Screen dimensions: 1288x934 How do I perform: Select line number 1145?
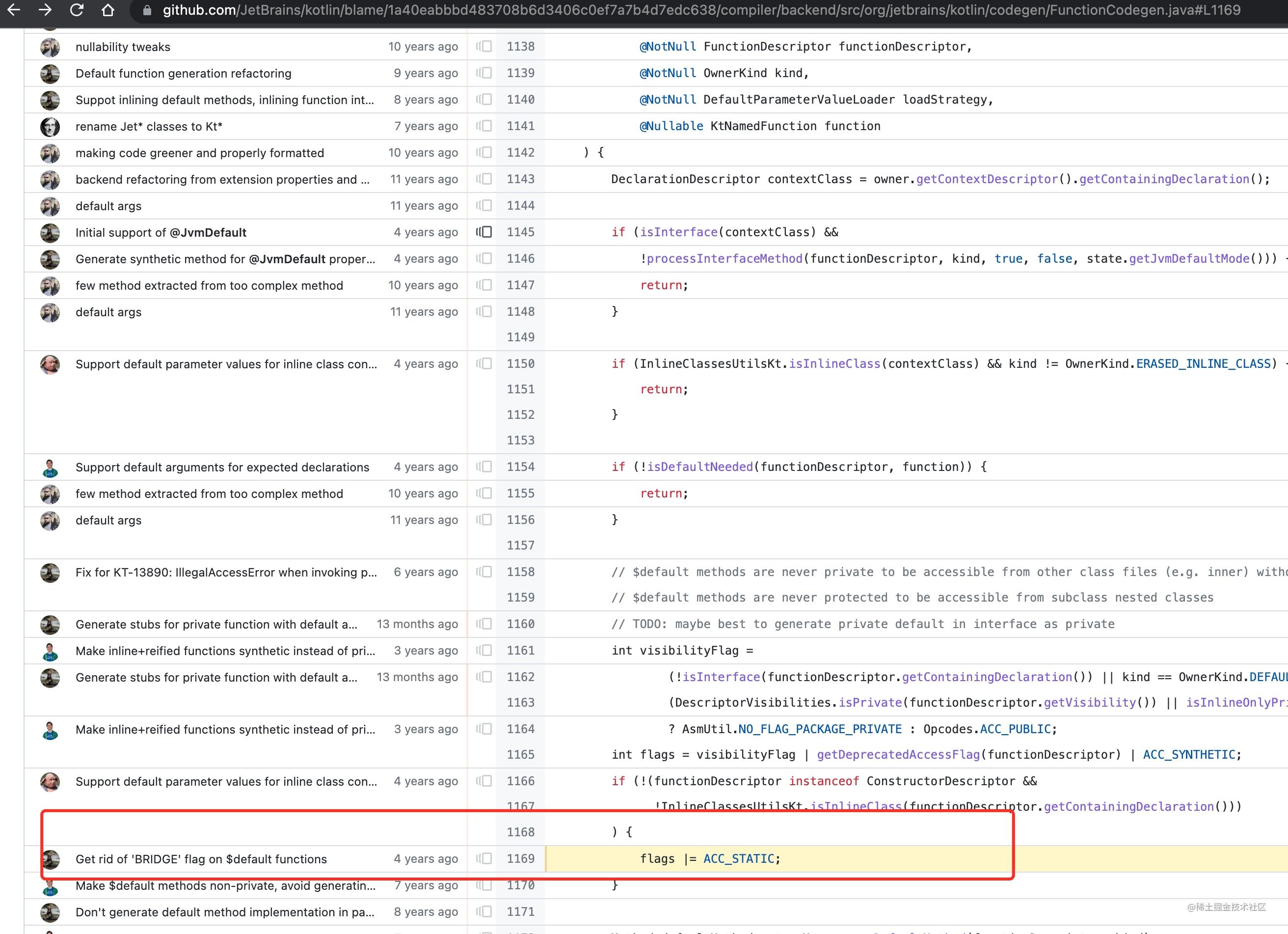tap(521, 232)
